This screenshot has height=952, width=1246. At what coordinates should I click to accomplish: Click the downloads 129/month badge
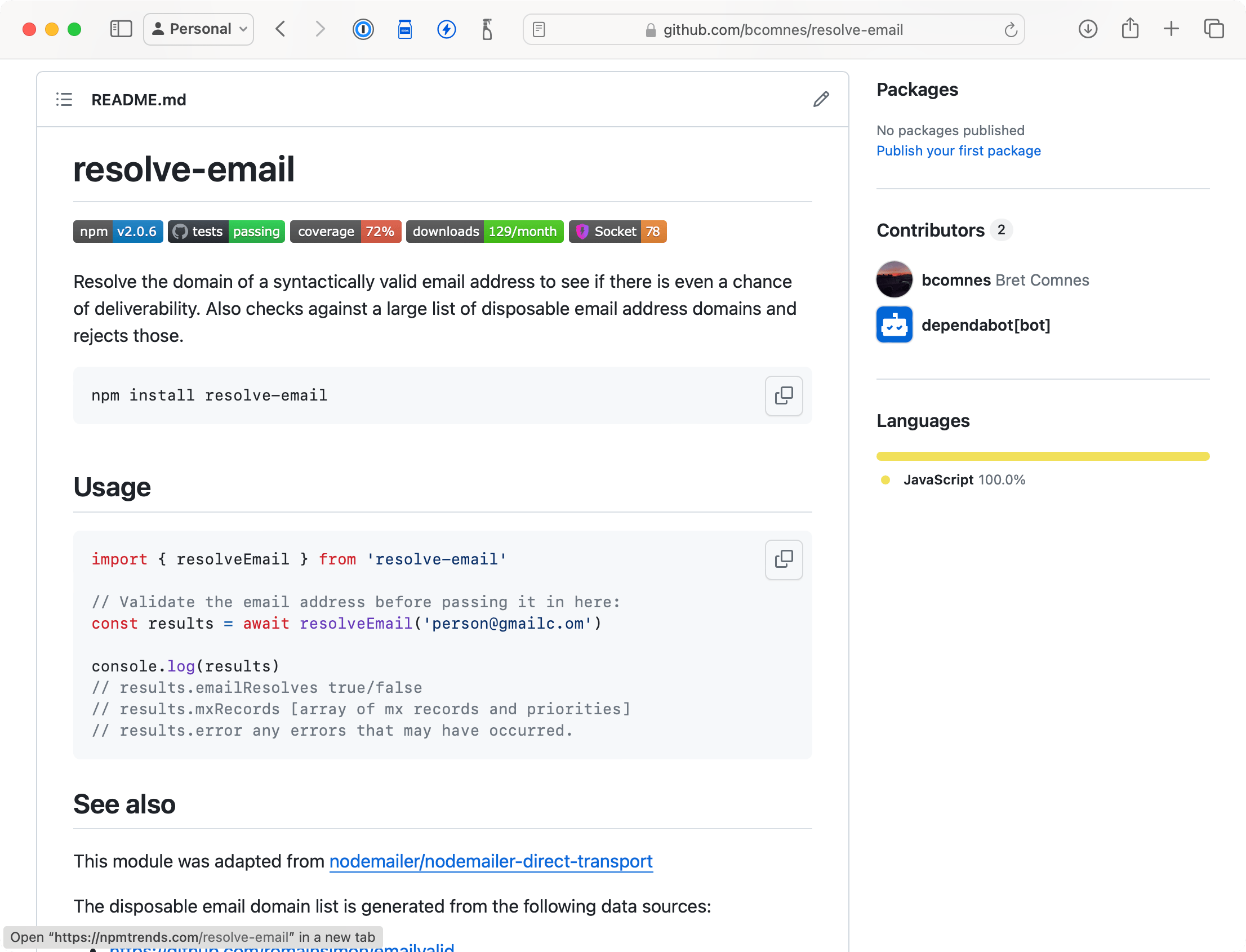(485, 232)
